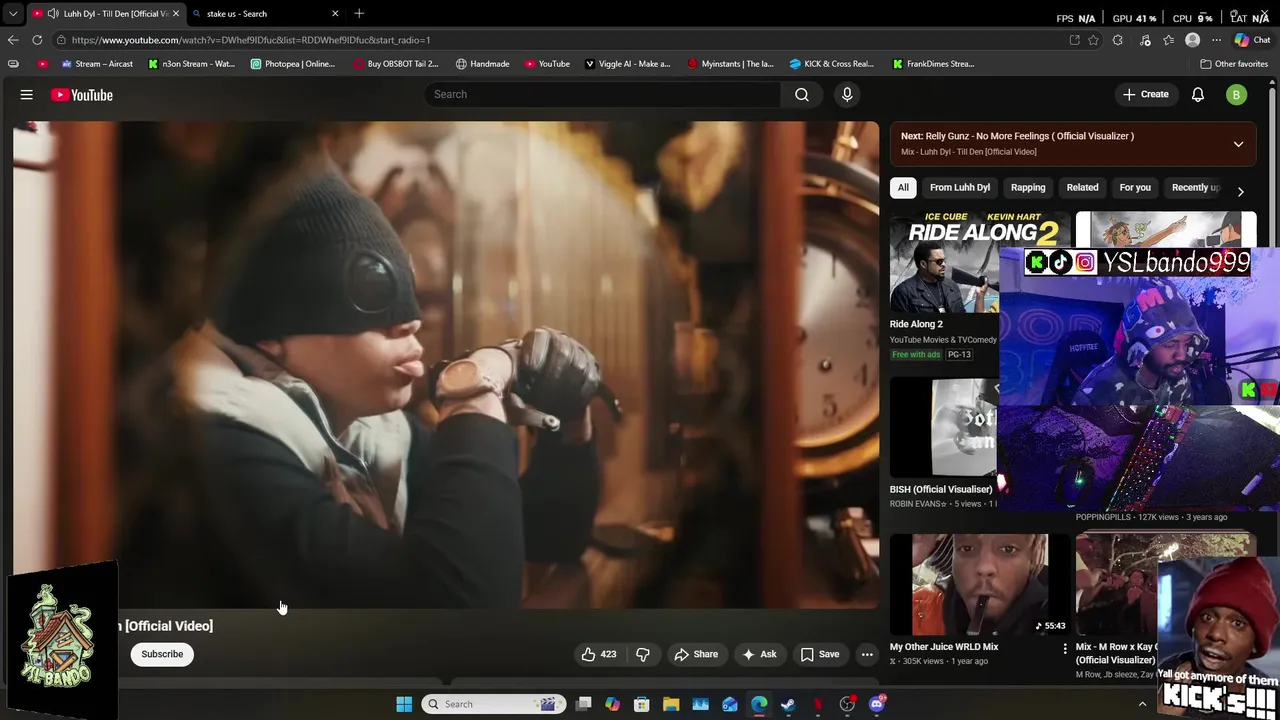Open the YouTube bookmark
The height and width of the screenshot is (720, 1280).
(x=547, y=64)
